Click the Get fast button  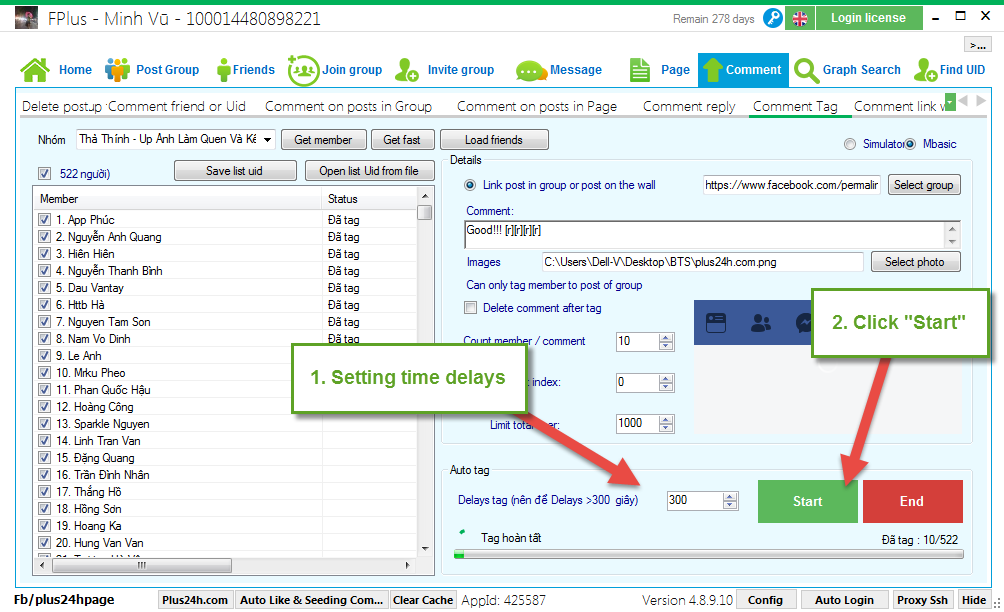point(402,140)
